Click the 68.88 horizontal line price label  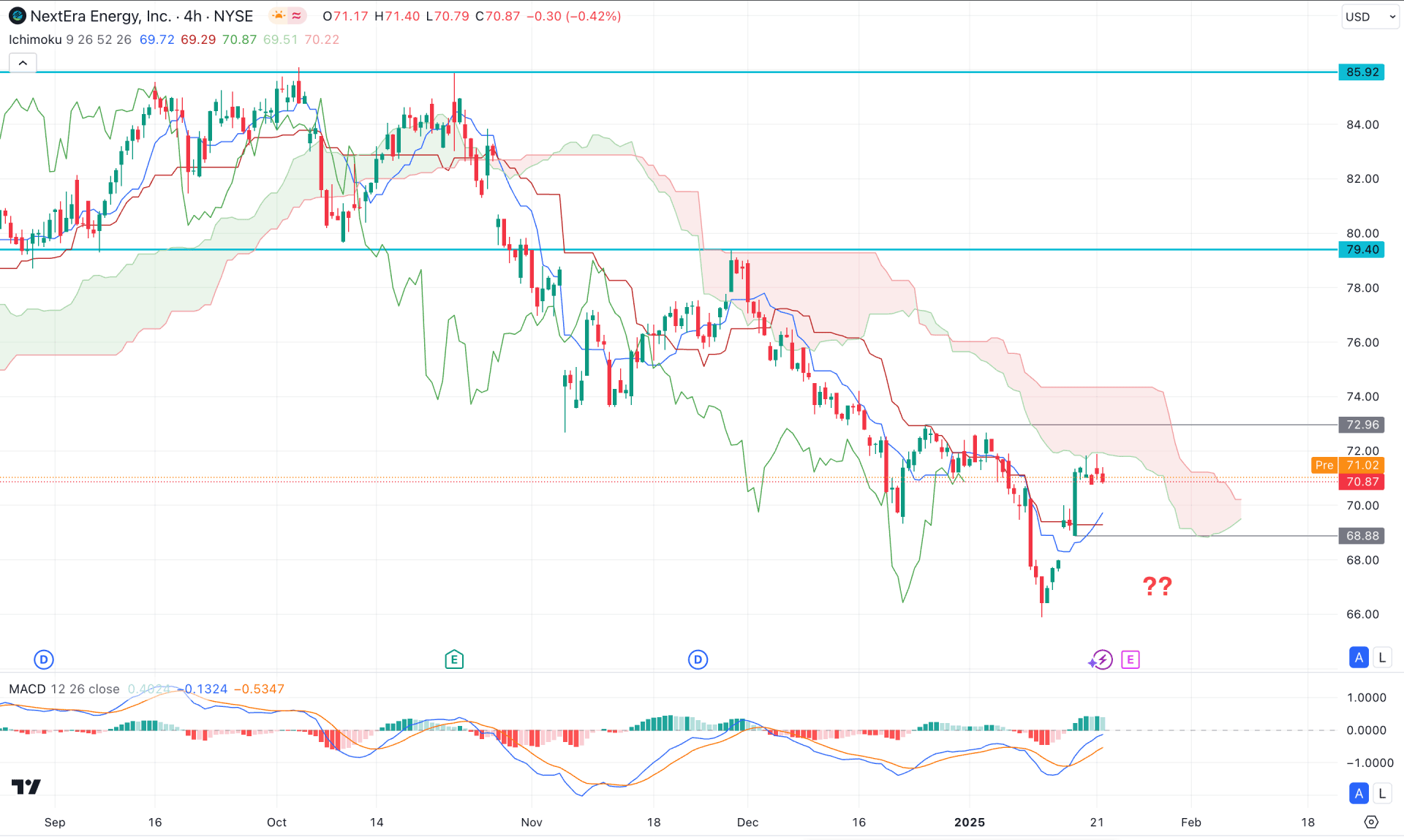point(1362,536)
